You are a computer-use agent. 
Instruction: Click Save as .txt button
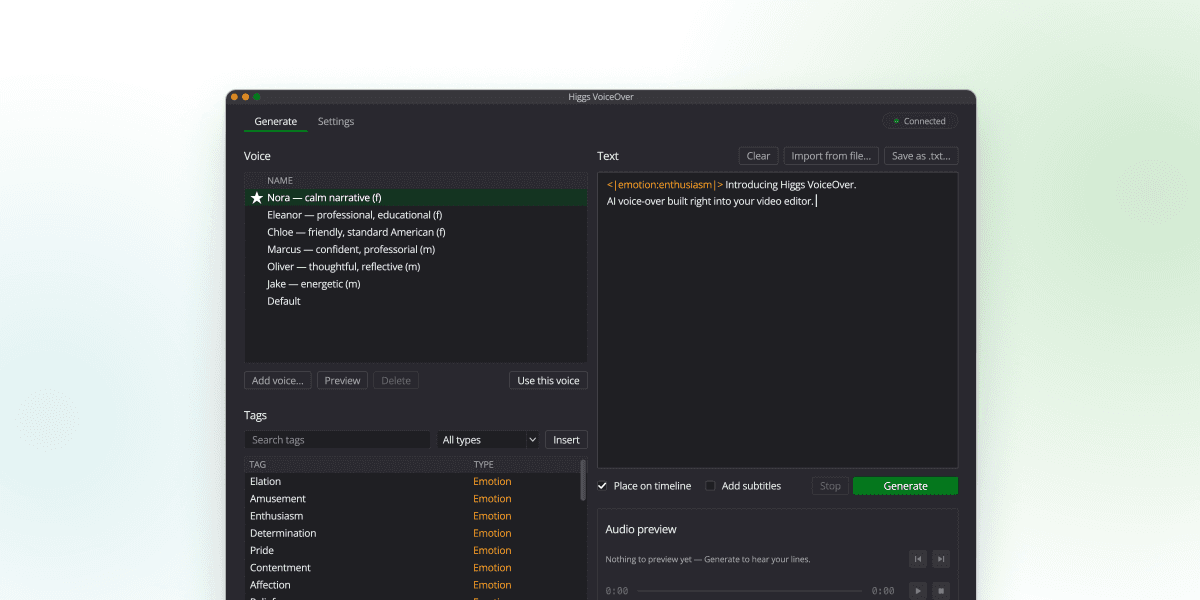click(921, 156)
